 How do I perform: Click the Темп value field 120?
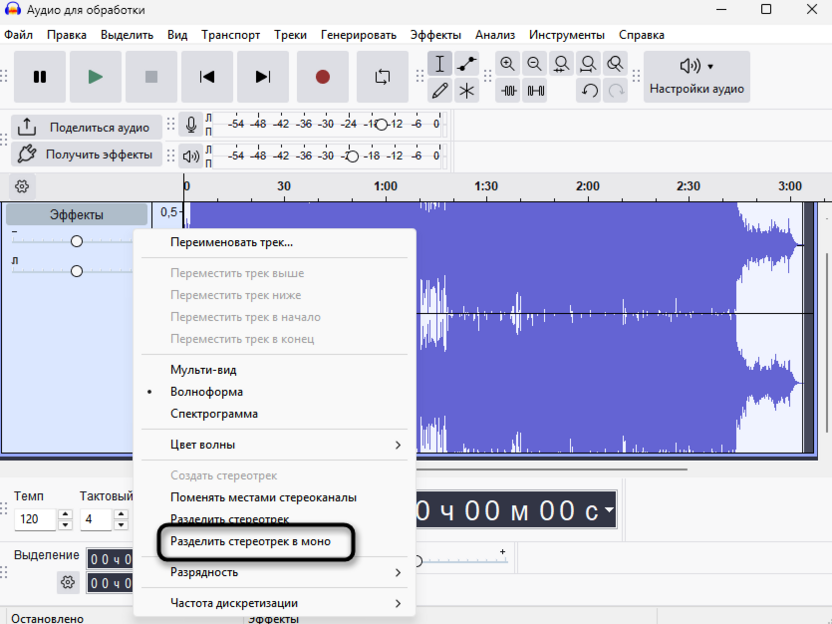tap(35, 519)
